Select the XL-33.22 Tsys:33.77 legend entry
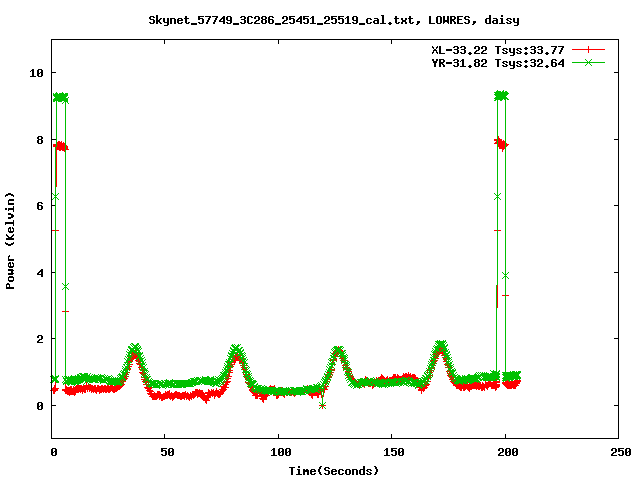 coord(498,50)
